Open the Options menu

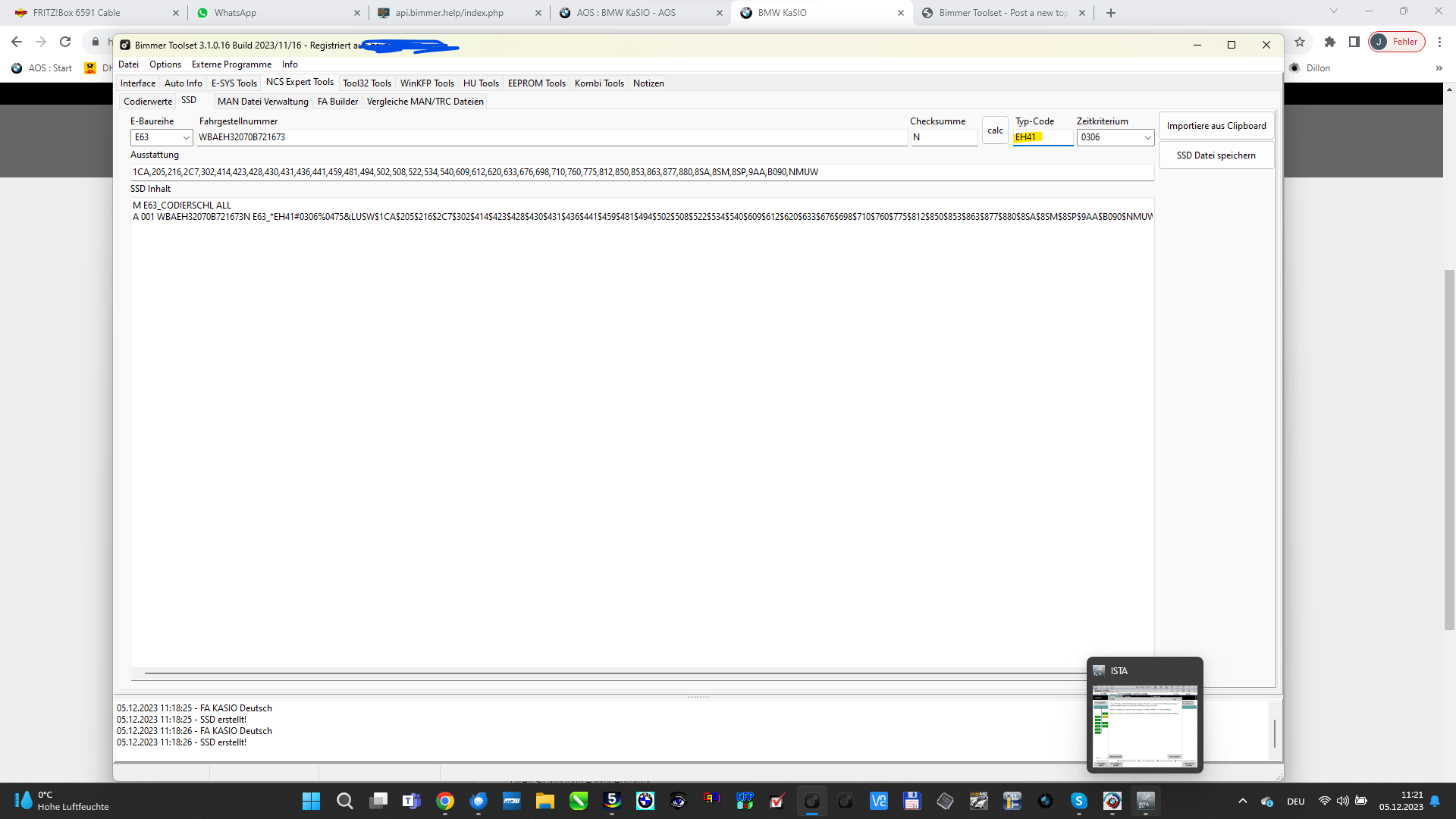pyautogui.click(x=165, y=64)
